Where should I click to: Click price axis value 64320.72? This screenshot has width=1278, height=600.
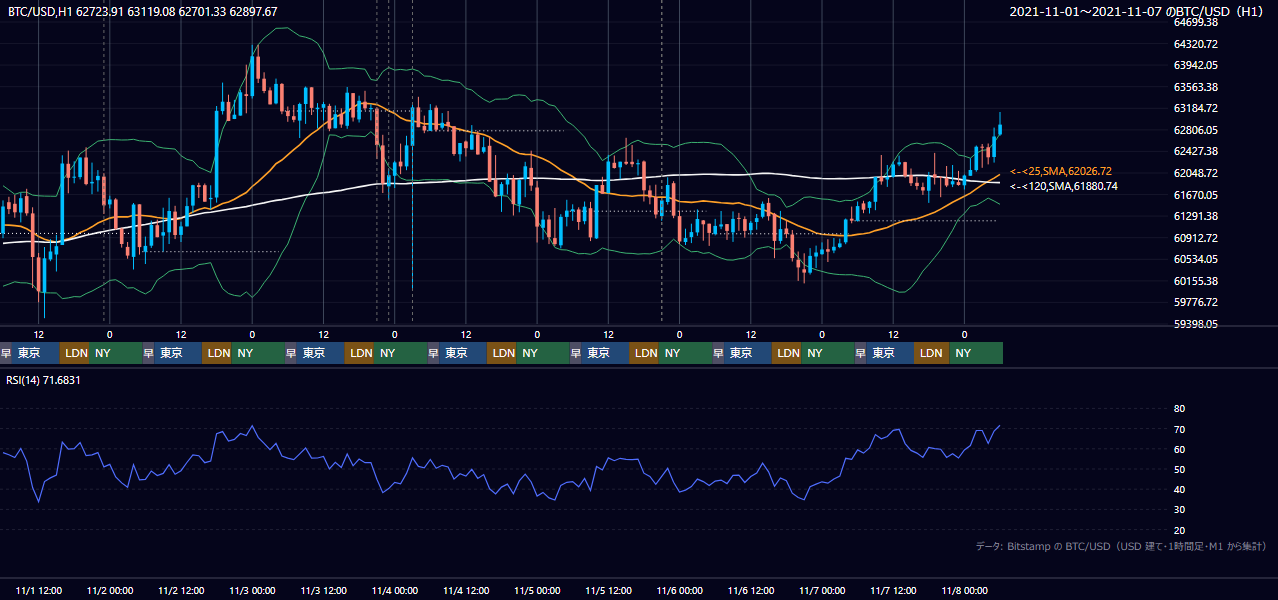pyautogui.click(x=1195, y=44)
